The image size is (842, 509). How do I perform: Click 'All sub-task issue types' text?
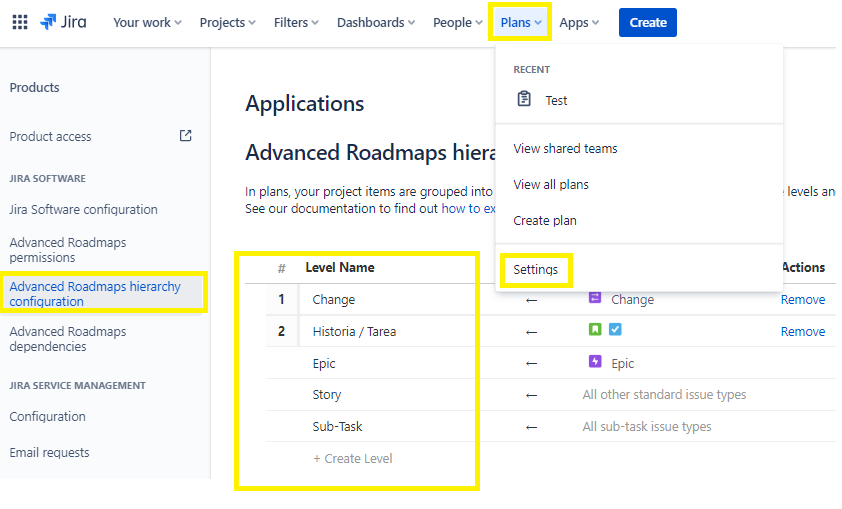tap(647, 427)
